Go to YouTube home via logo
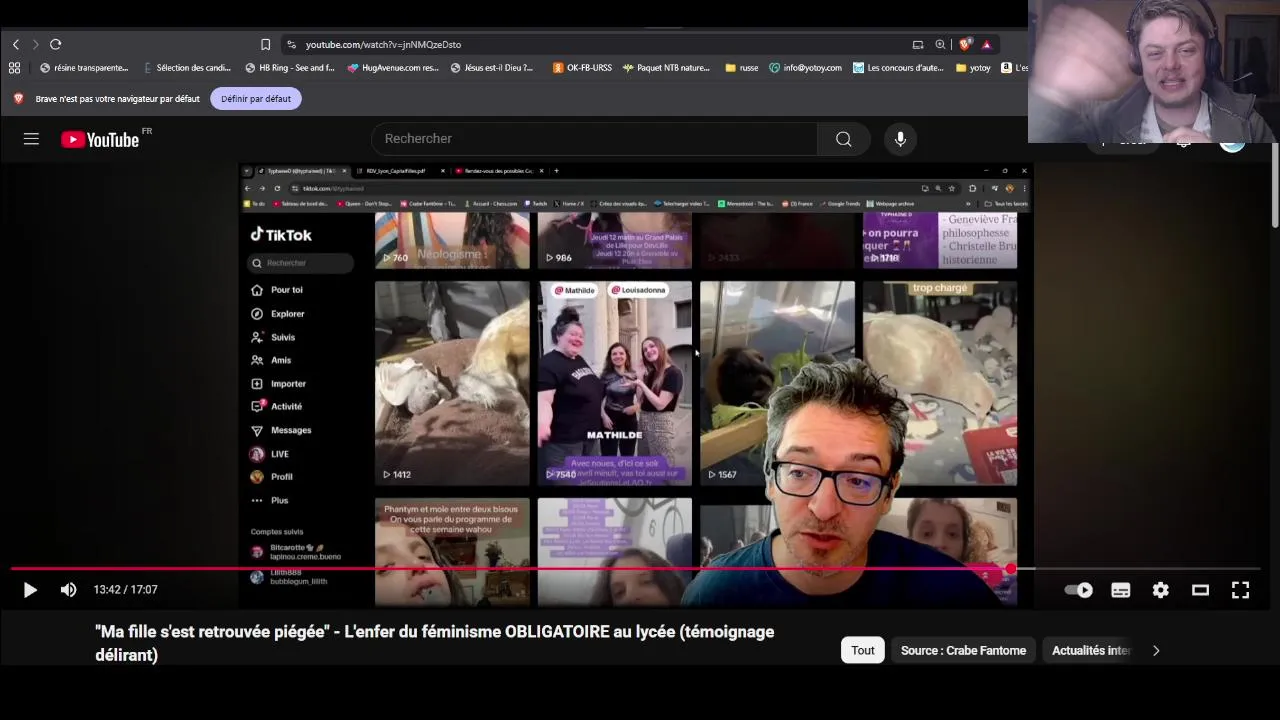This screenshot has height=720, width=1280. click(101, 140)
